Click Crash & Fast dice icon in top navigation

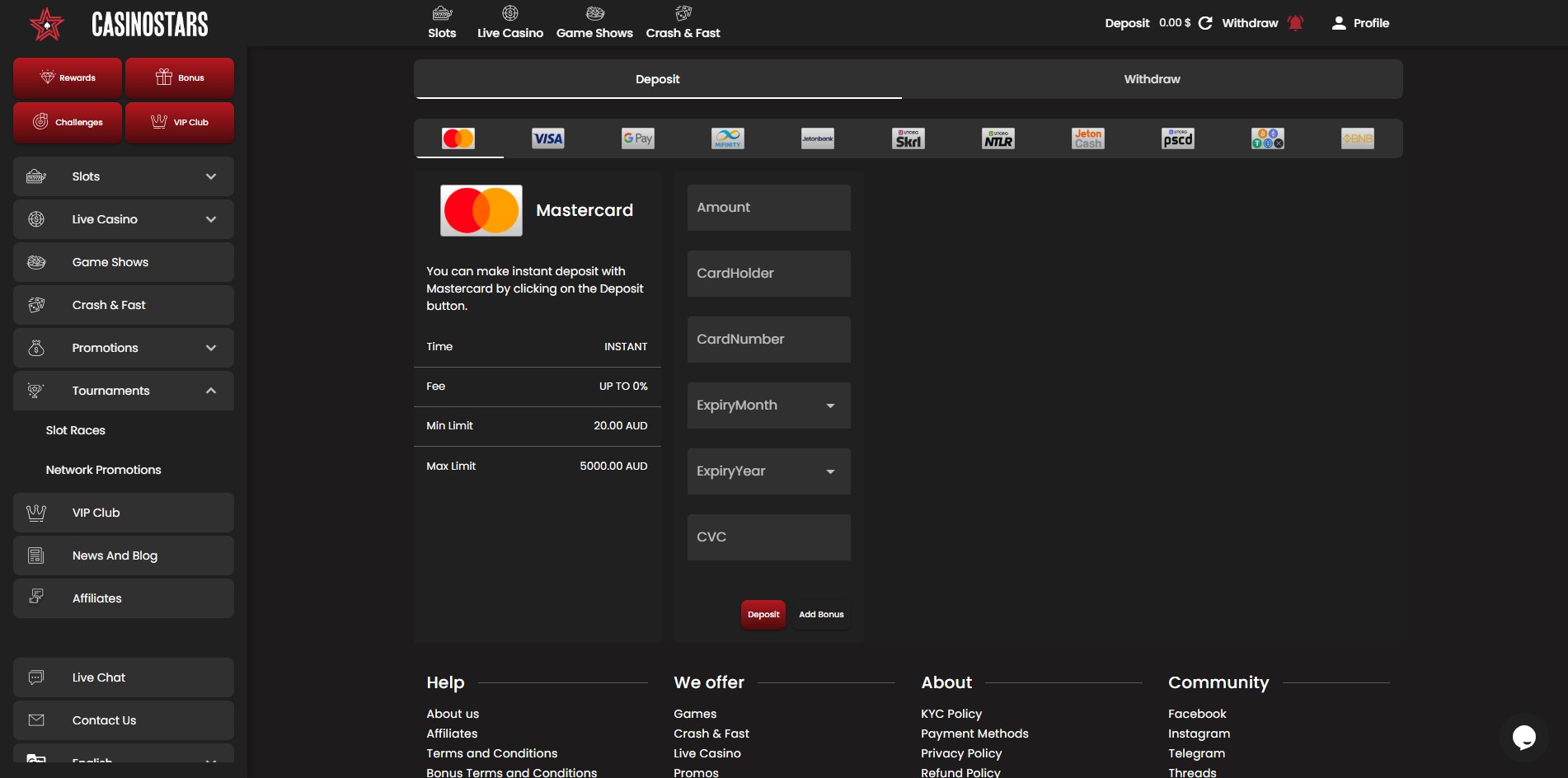pyautogui.click(x=683, y=13)
